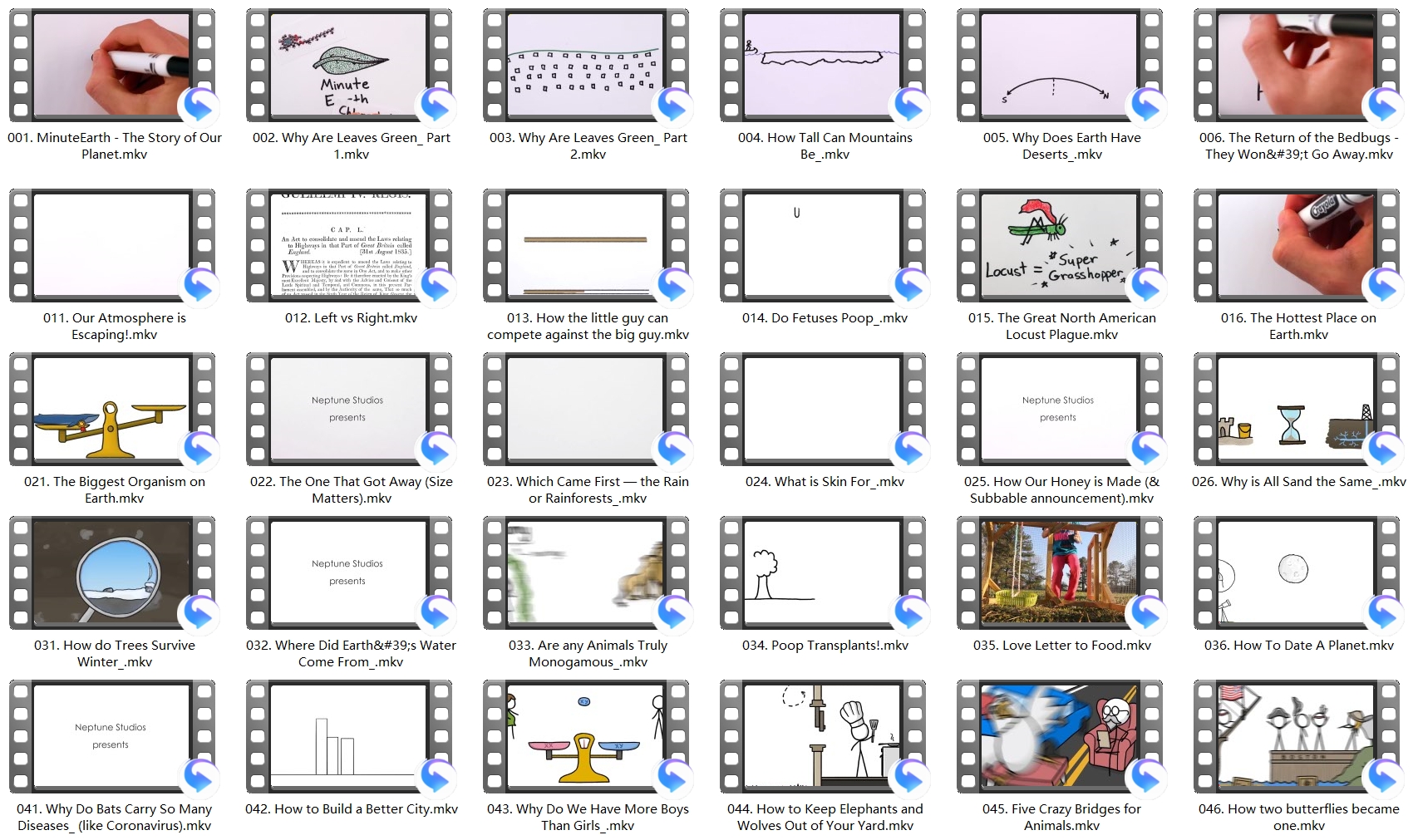This screenshot has width=1413, height=840.
Task: Click the label 034 Poop Transplants!.mkv
Action: click(825, 646)
